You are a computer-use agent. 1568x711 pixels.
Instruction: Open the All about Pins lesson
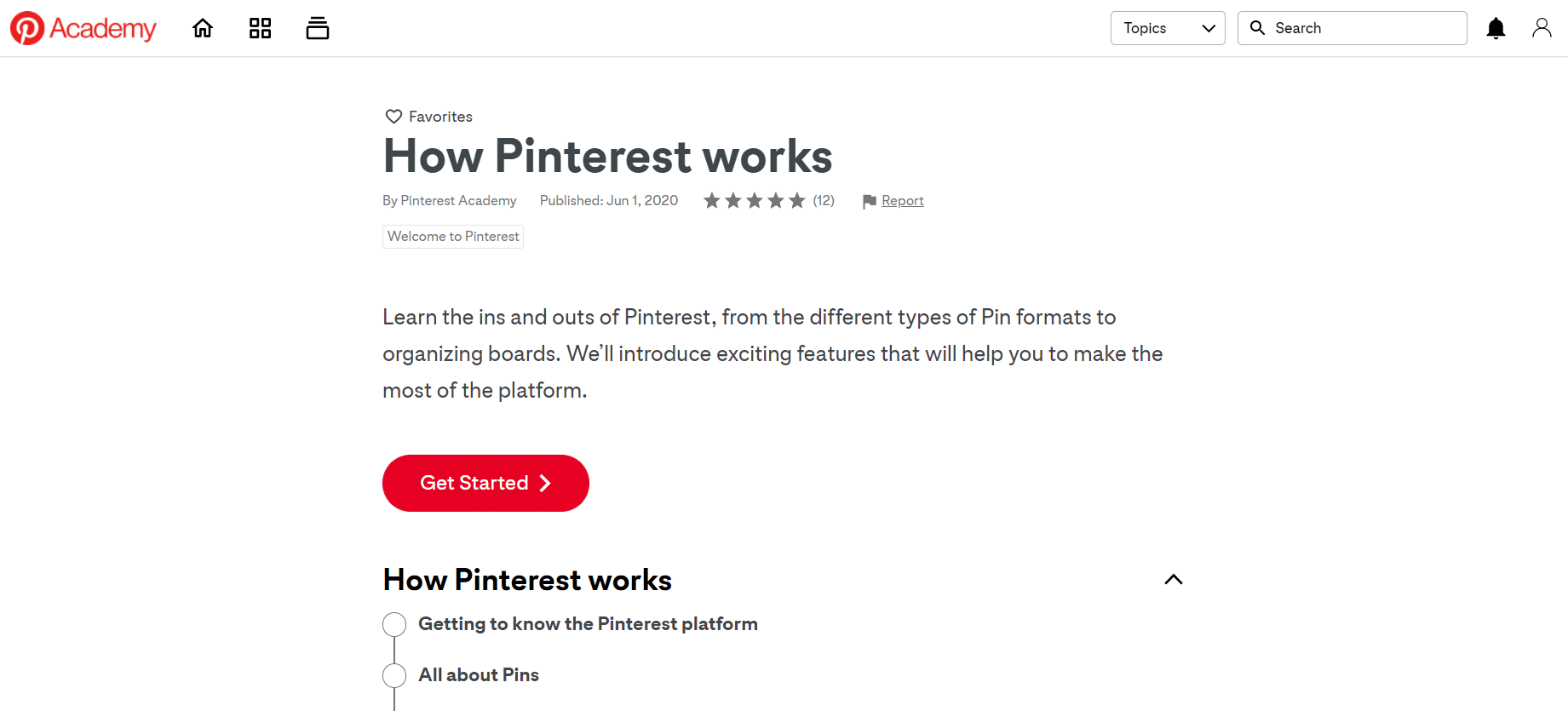pos(479,675)
